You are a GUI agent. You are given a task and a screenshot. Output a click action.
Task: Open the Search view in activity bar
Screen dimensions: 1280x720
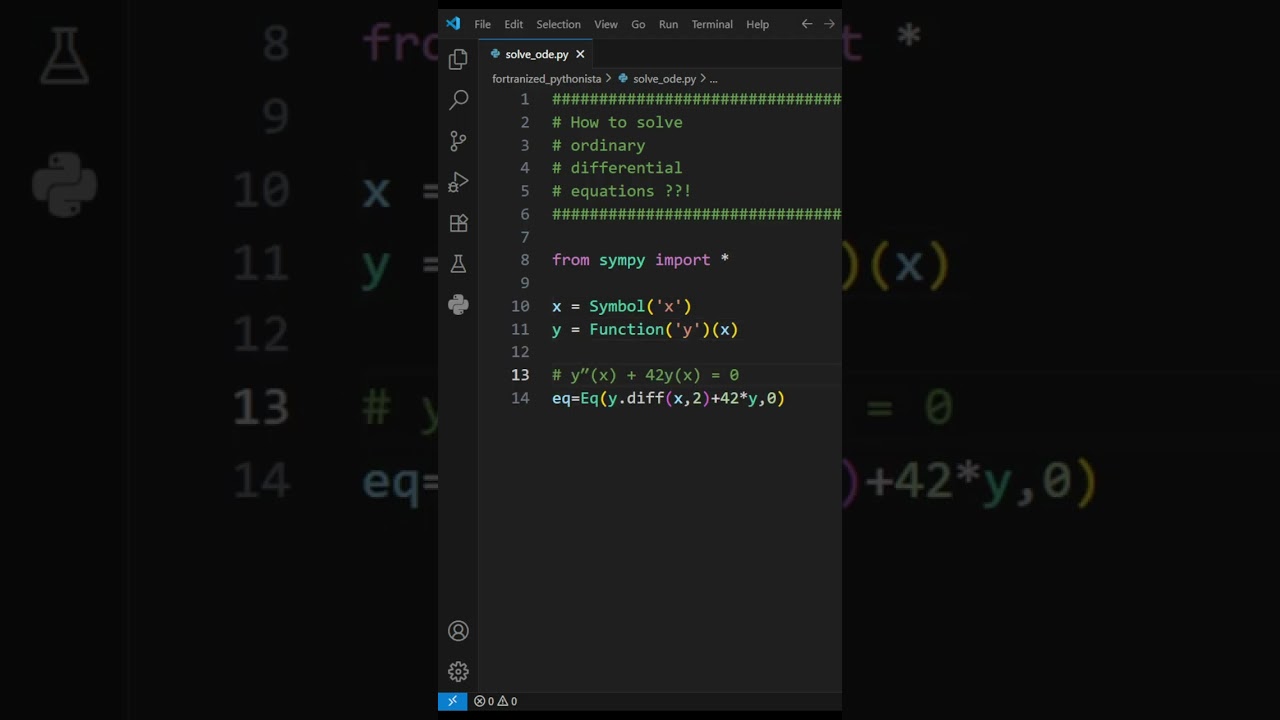[458, 100]
